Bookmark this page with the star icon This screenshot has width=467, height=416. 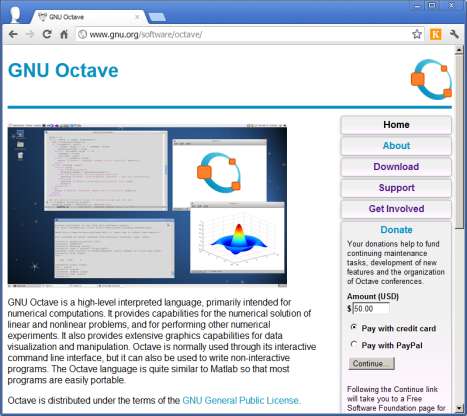point(417,34)
